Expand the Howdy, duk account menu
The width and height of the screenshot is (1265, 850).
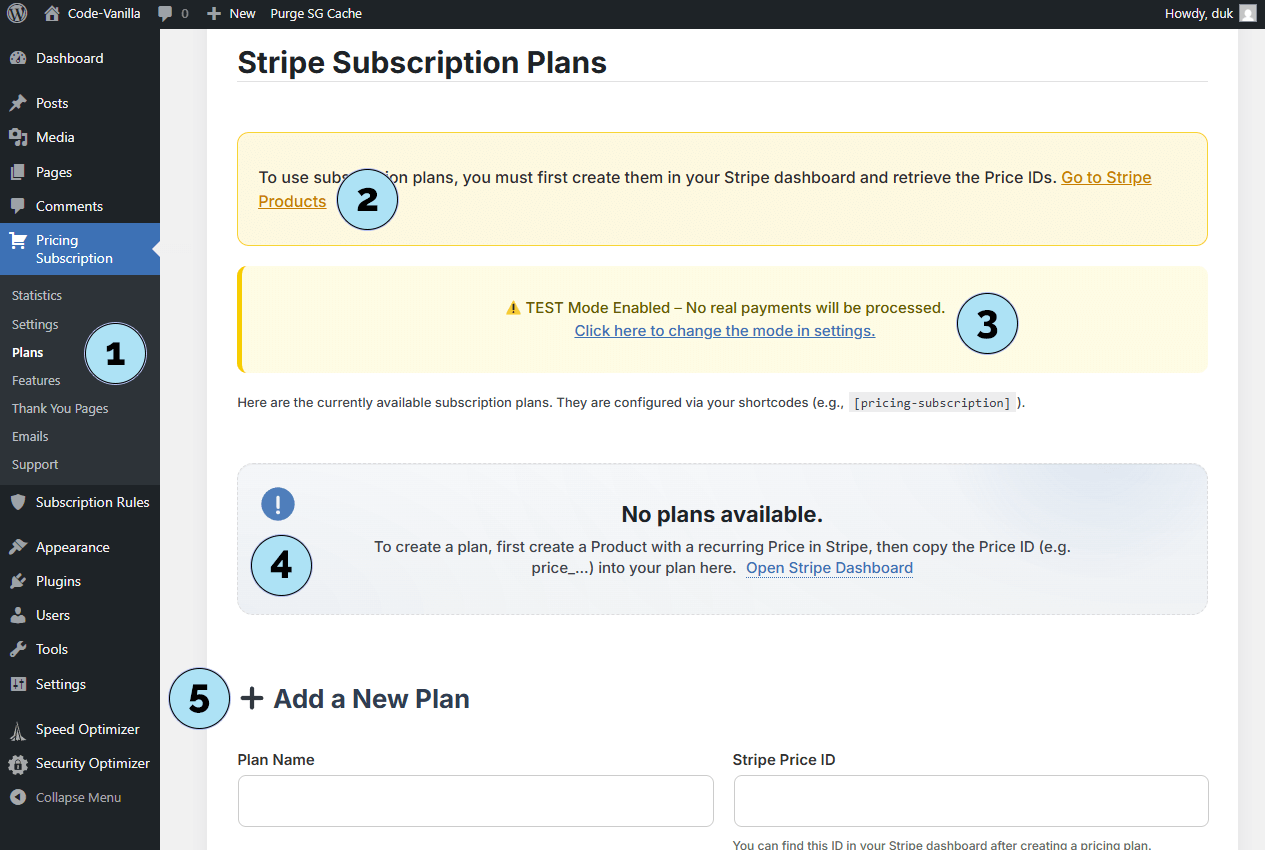pyautogui.click(x=1198, y=14)
